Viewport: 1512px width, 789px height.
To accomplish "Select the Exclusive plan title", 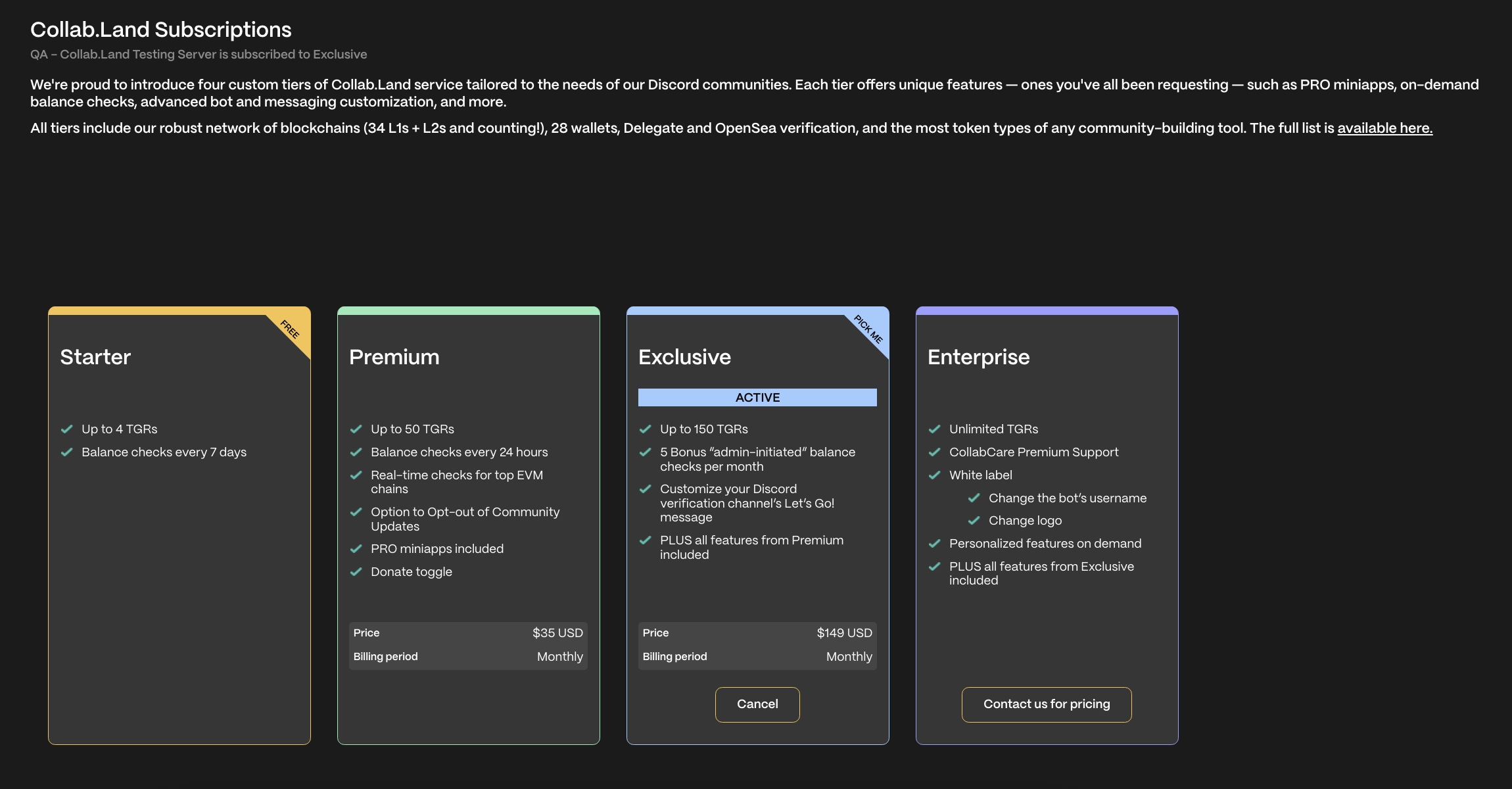I will coord(684,357).
